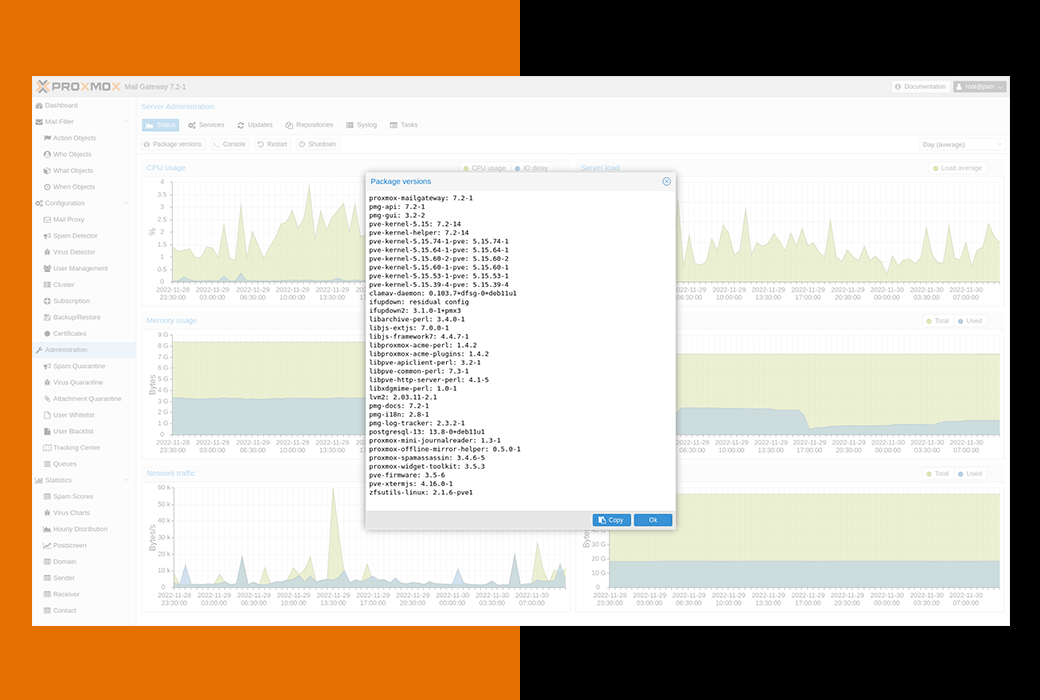The image size is (1040, 700).
Task: Click the "zfsutils-linux: 2.1.6-pve1" line
Action: (421, 492)
